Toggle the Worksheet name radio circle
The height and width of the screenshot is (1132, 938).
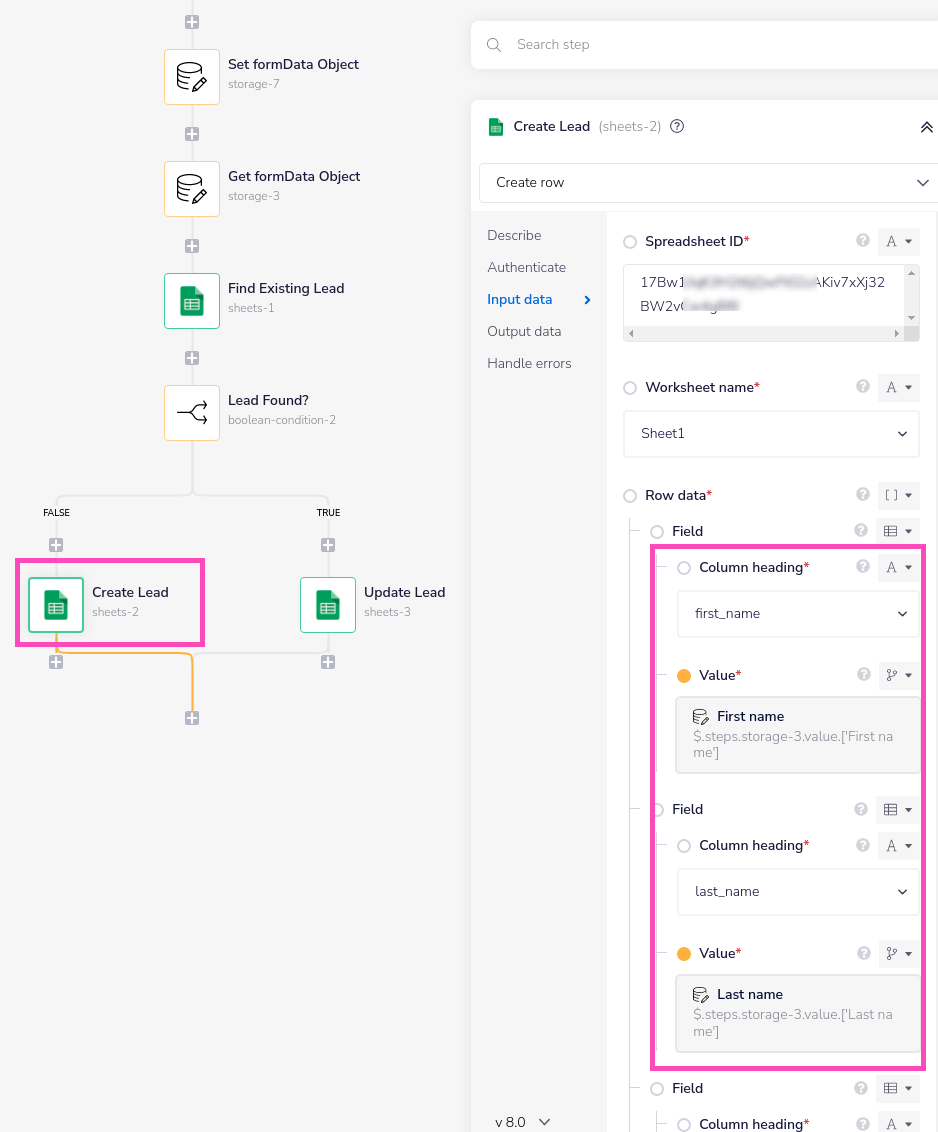point(630,388)
